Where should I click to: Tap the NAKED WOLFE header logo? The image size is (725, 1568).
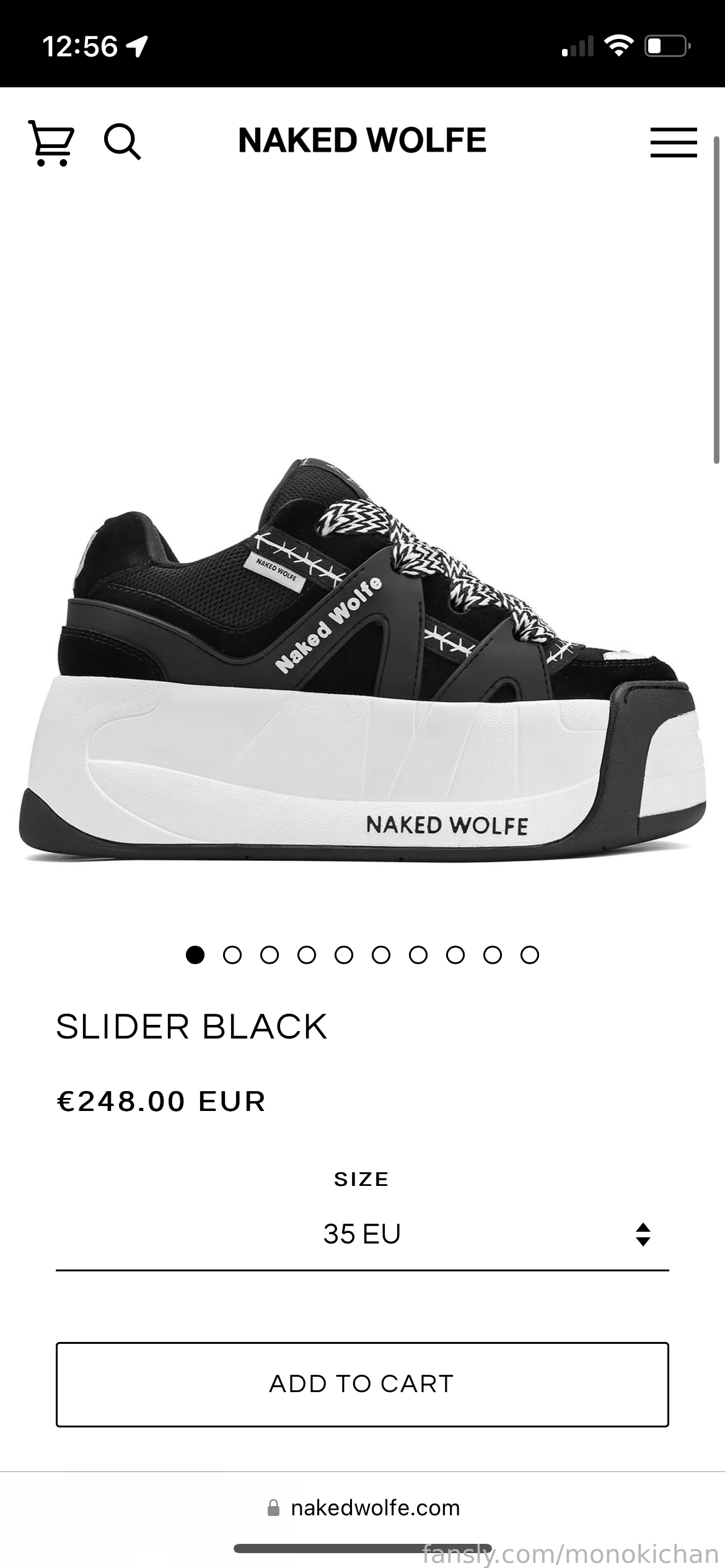(x=362, y=141)
